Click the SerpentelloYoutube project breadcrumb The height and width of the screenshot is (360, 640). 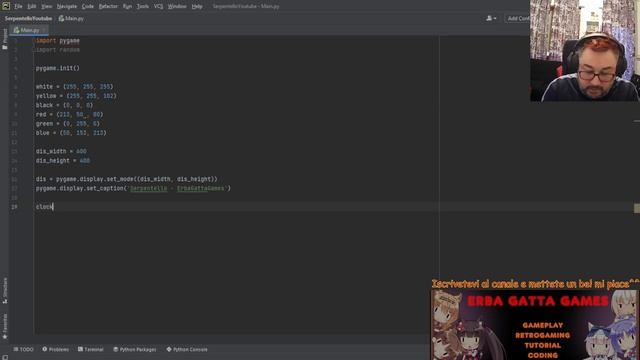pos(28,18)
